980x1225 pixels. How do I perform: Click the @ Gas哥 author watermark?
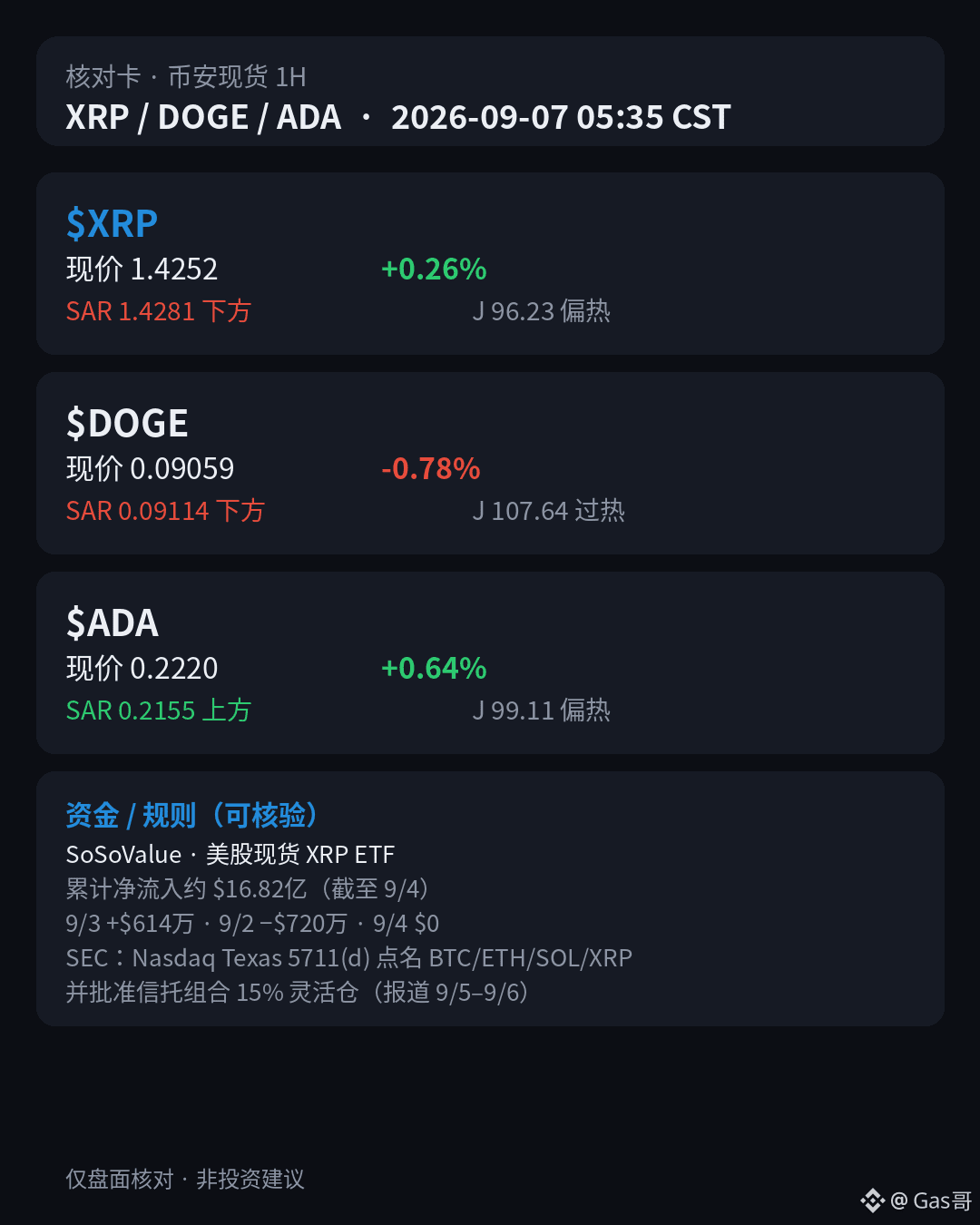coord(931,1201)
